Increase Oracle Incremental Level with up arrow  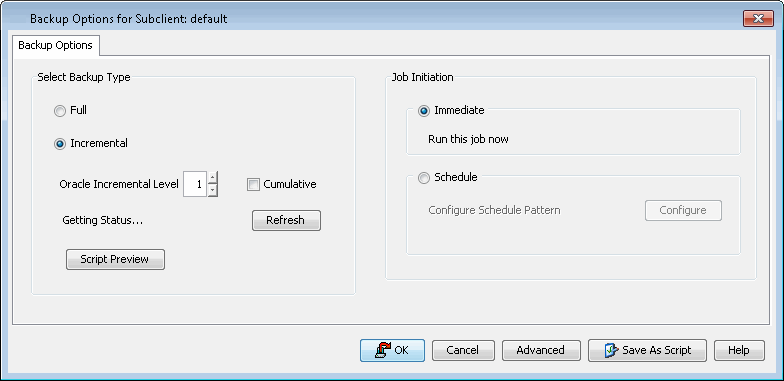click(x=212, y=178)
